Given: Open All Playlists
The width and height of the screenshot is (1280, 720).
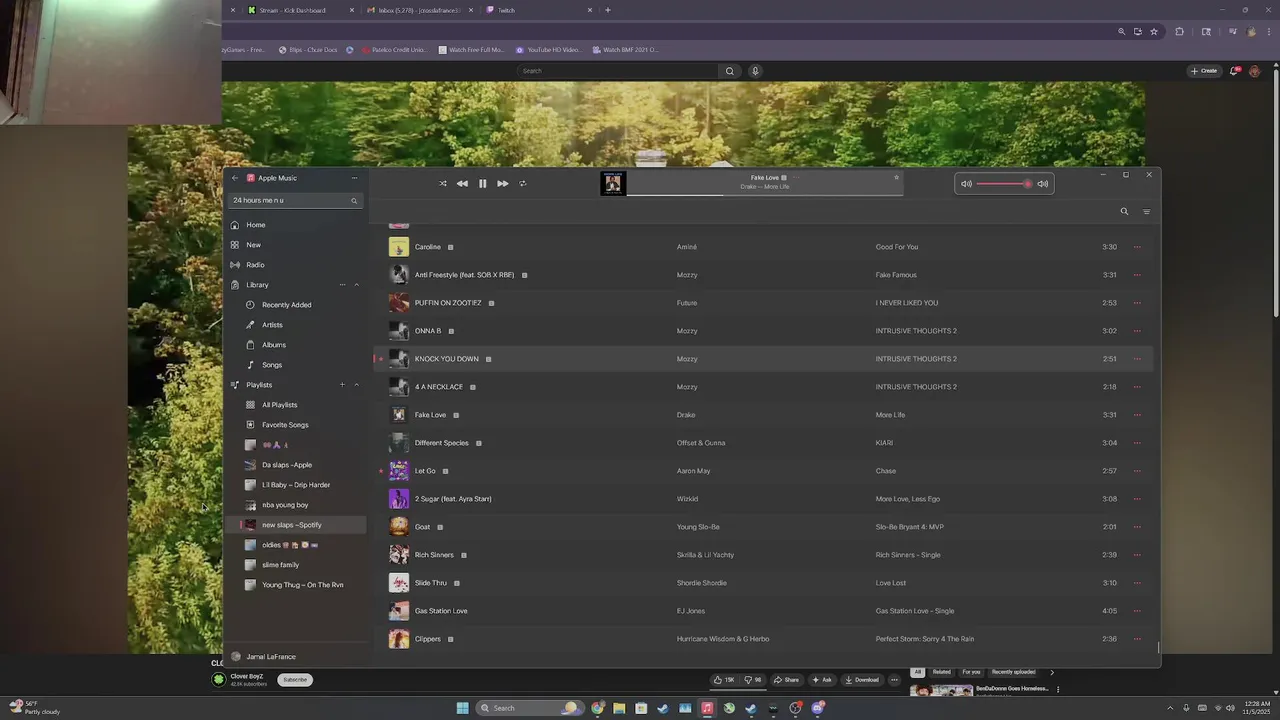Looking at the screenshot, I should coord(295,405).
